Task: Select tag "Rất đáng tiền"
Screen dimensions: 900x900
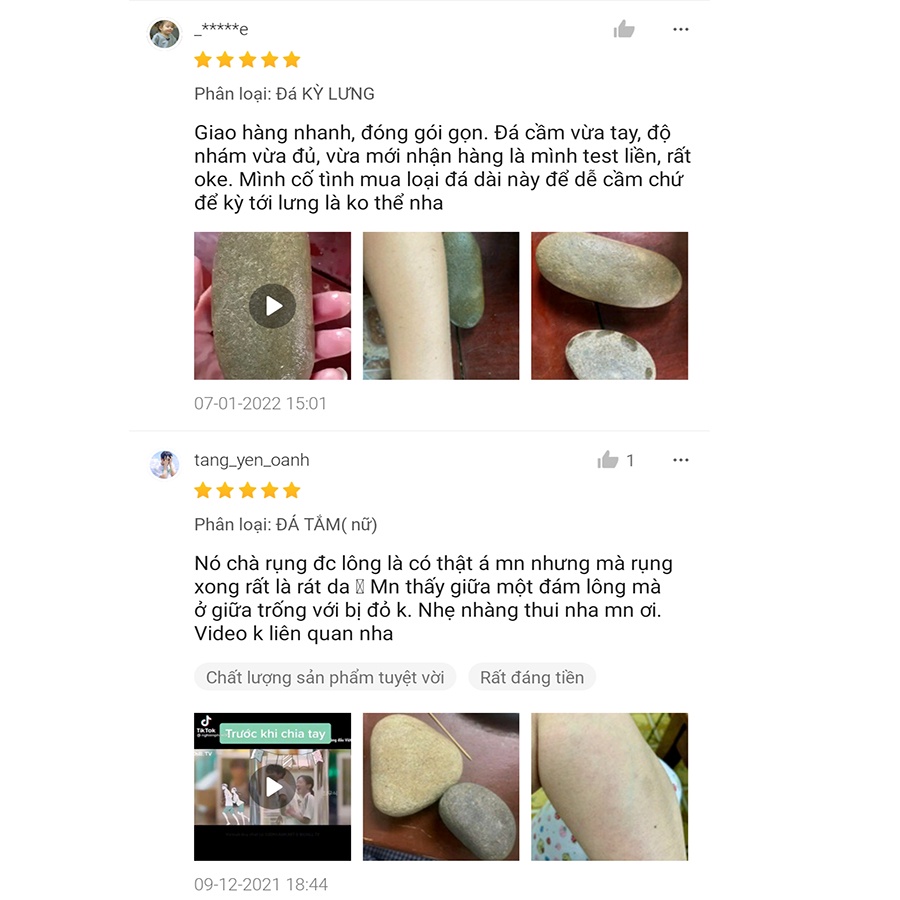Action: point(532,677)
